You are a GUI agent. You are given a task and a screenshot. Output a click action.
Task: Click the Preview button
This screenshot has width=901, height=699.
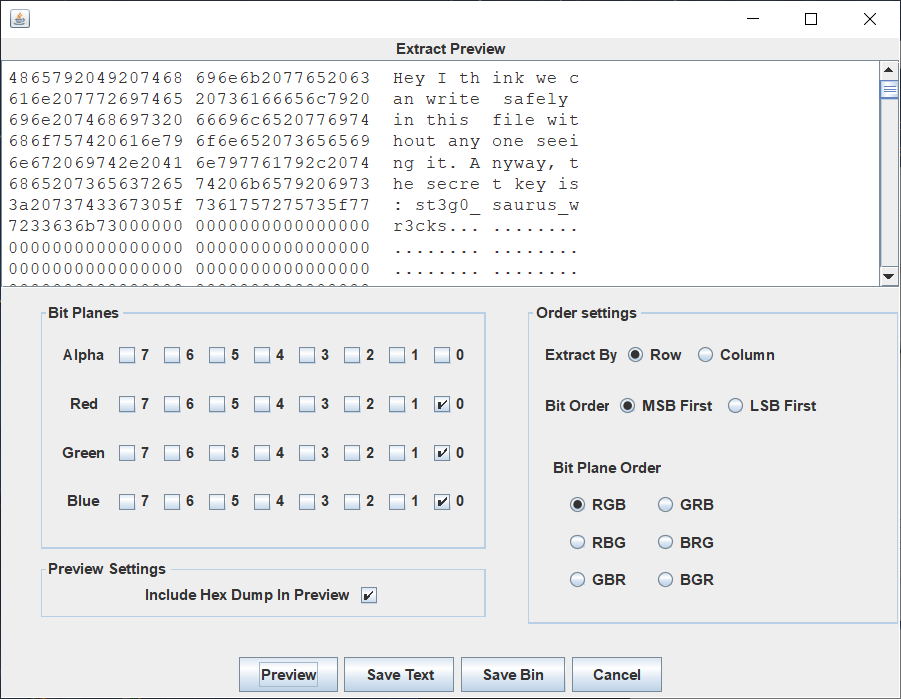pos(288,675)
